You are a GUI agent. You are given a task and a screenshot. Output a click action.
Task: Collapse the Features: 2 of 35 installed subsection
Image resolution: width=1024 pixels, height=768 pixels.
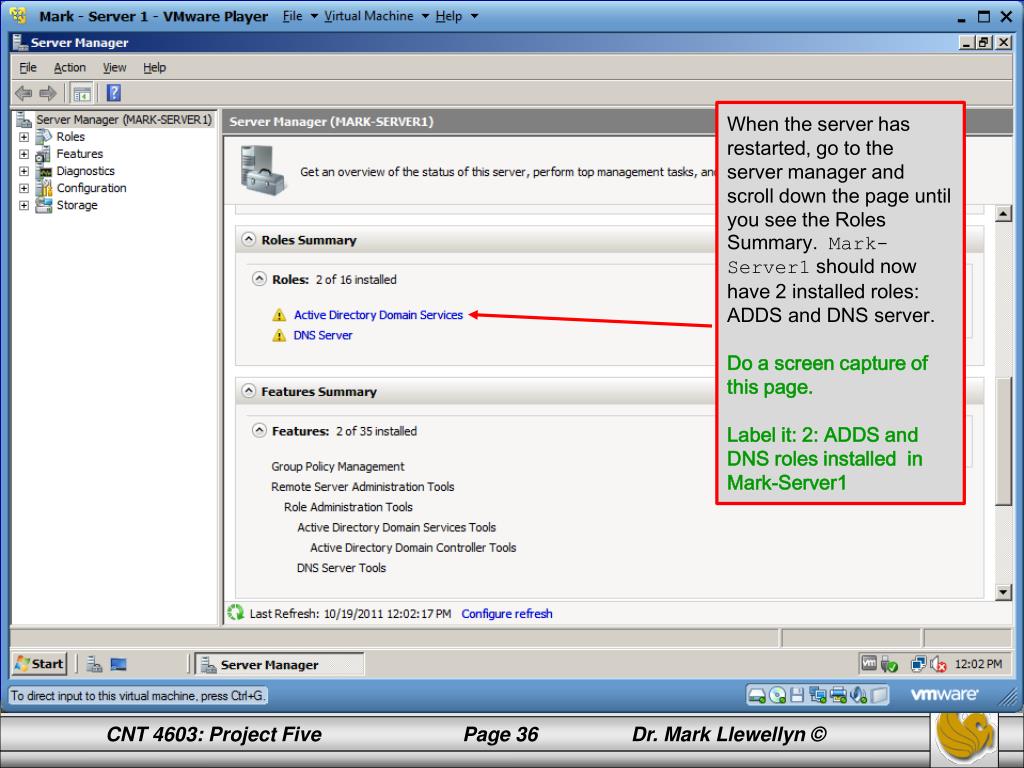(259, 430)
